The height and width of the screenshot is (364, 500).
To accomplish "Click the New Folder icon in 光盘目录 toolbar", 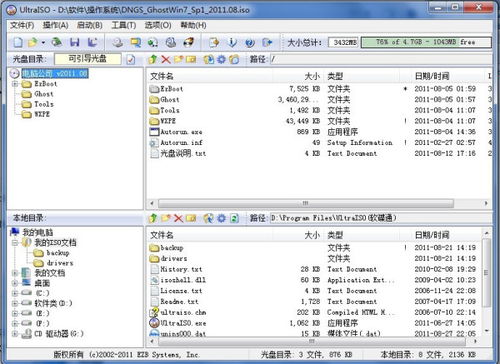I will click(x=178, y=59).
